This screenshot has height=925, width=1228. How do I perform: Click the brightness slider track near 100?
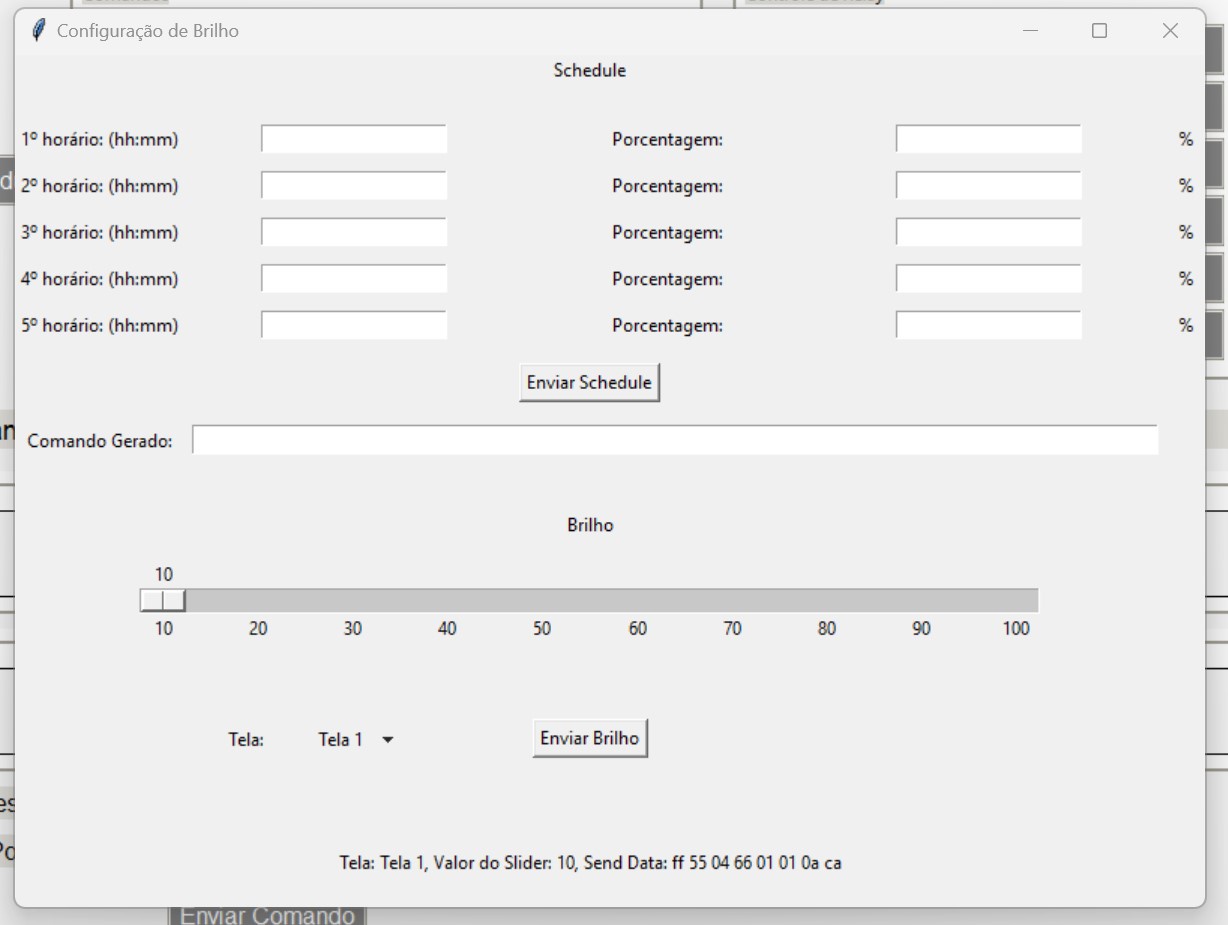(x=1017, y=600)
